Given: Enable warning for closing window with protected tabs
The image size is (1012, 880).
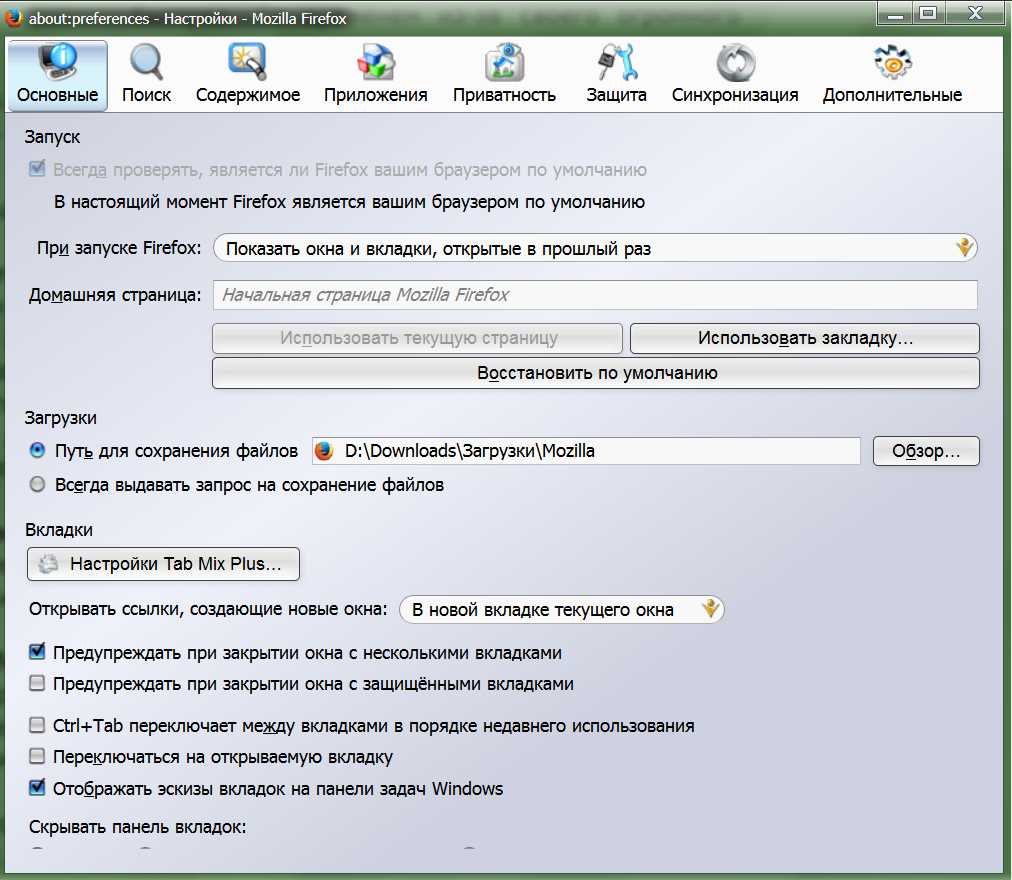Looking at the screenshot, I should [x=37, y=685].
